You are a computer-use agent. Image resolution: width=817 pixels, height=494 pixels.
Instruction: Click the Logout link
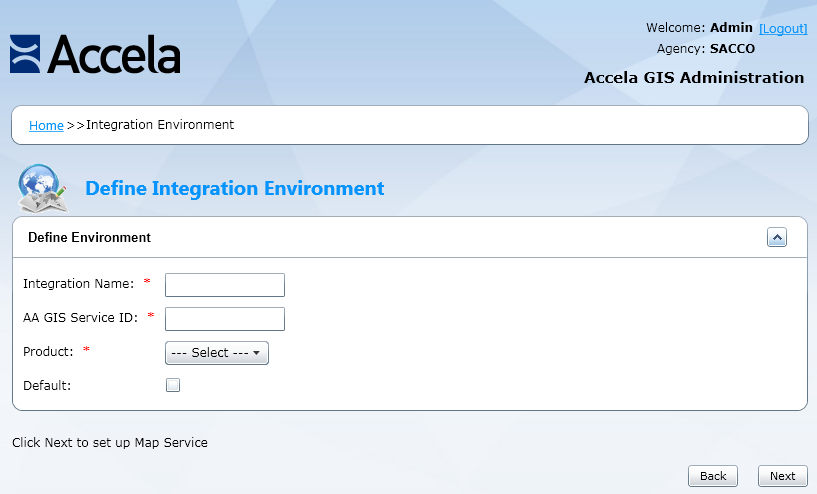tap(783, 29)
